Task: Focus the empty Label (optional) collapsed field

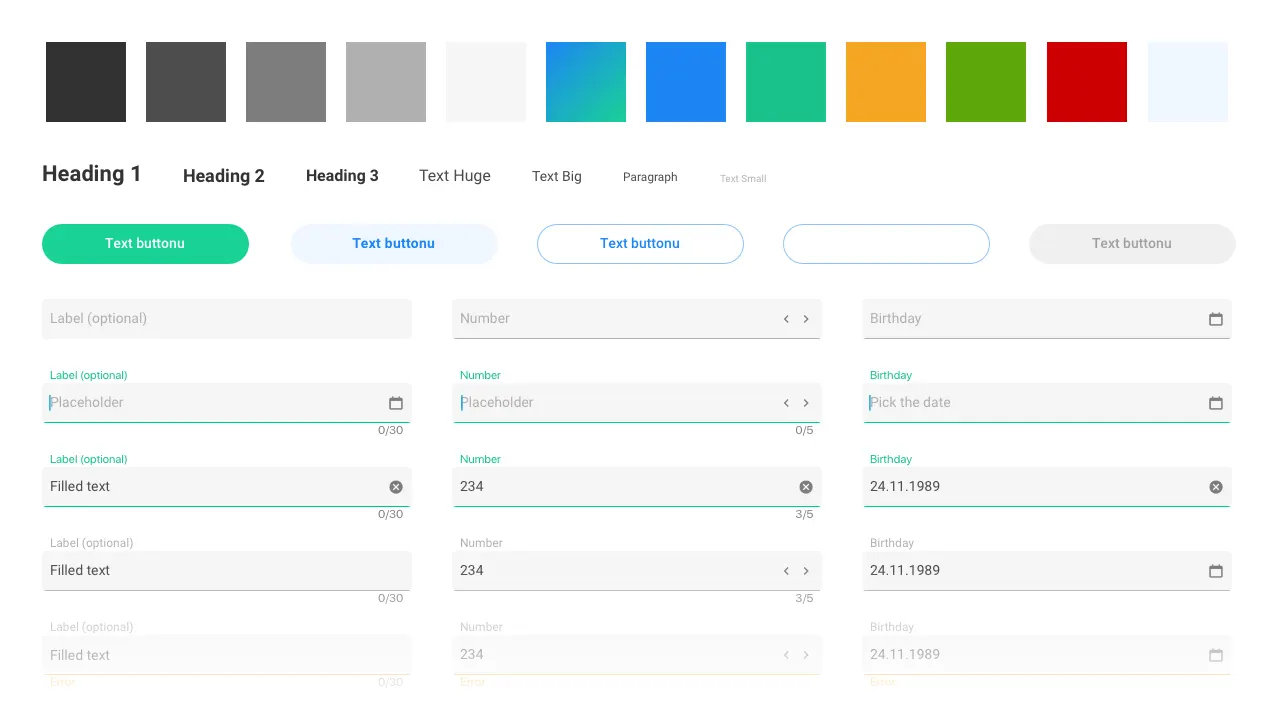Action: [227, 319]
